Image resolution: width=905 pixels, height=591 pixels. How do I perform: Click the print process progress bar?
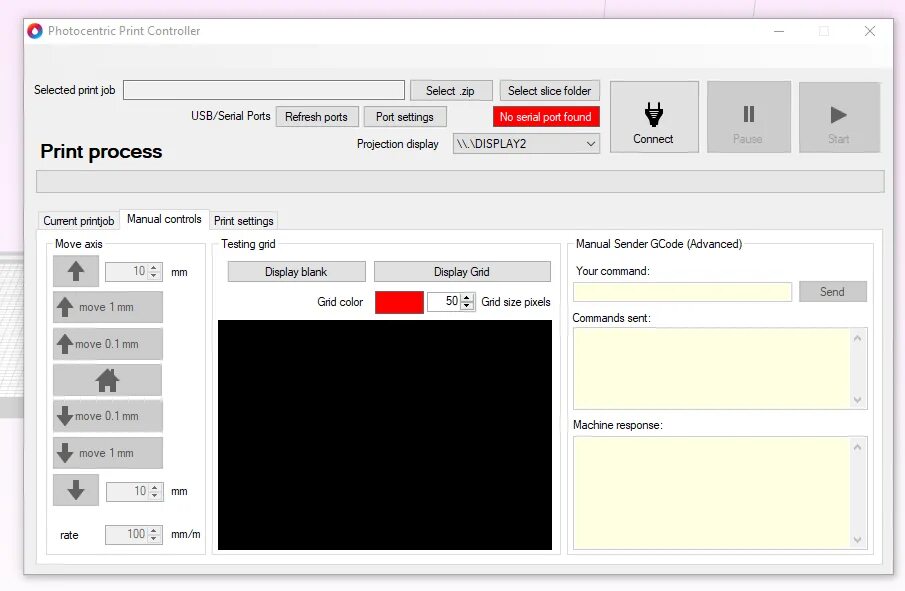(460, 182)
